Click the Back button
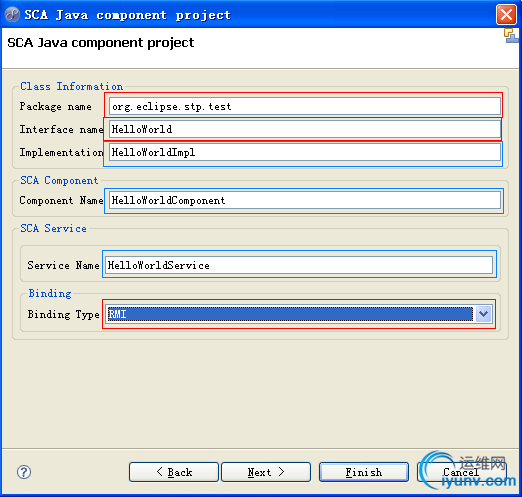The width and height of the screenshot is (522, 497). point(174,472)
